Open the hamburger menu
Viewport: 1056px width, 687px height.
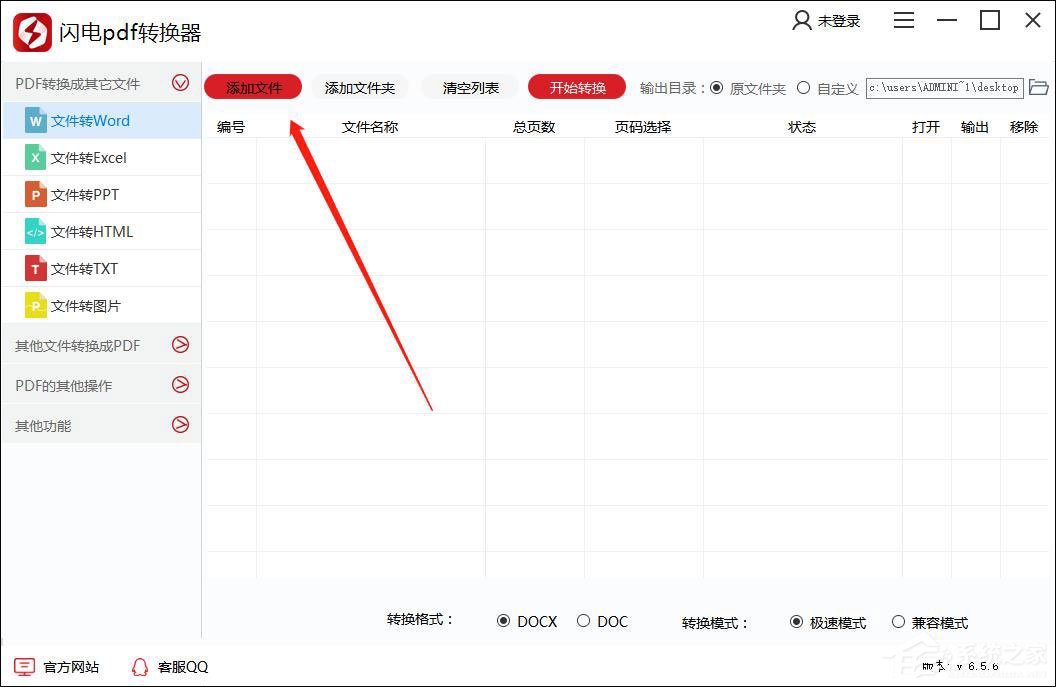[903, 19]
